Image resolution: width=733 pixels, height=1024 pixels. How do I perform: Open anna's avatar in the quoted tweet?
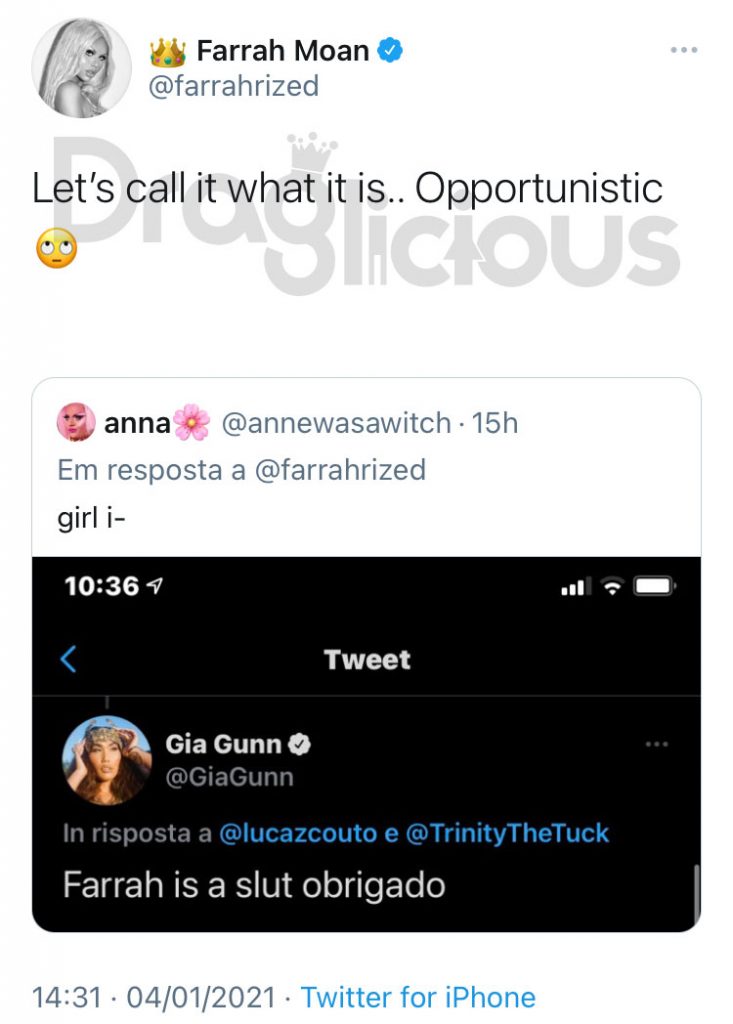(76, 422)
